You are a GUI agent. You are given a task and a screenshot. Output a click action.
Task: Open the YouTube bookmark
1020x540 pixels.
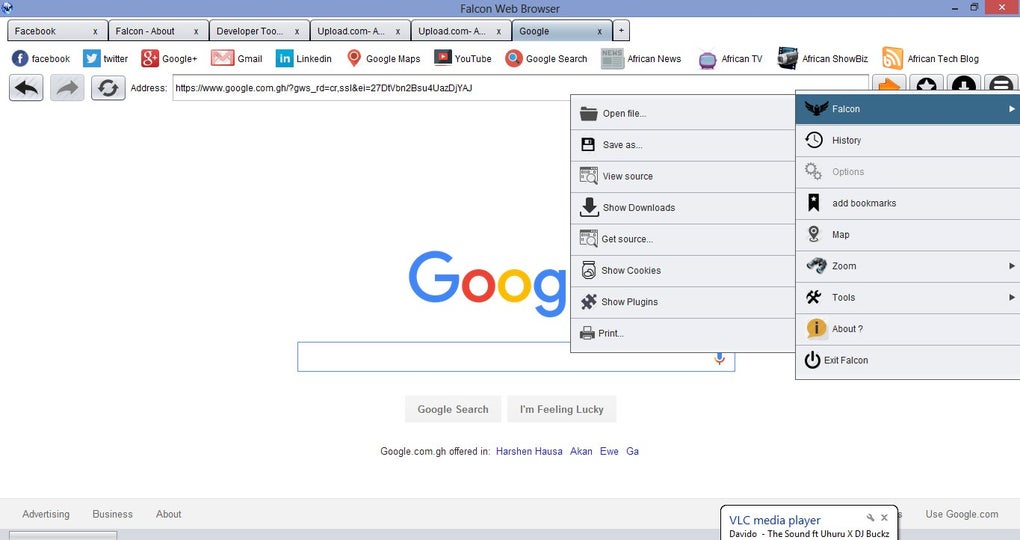tap(463, 59)
